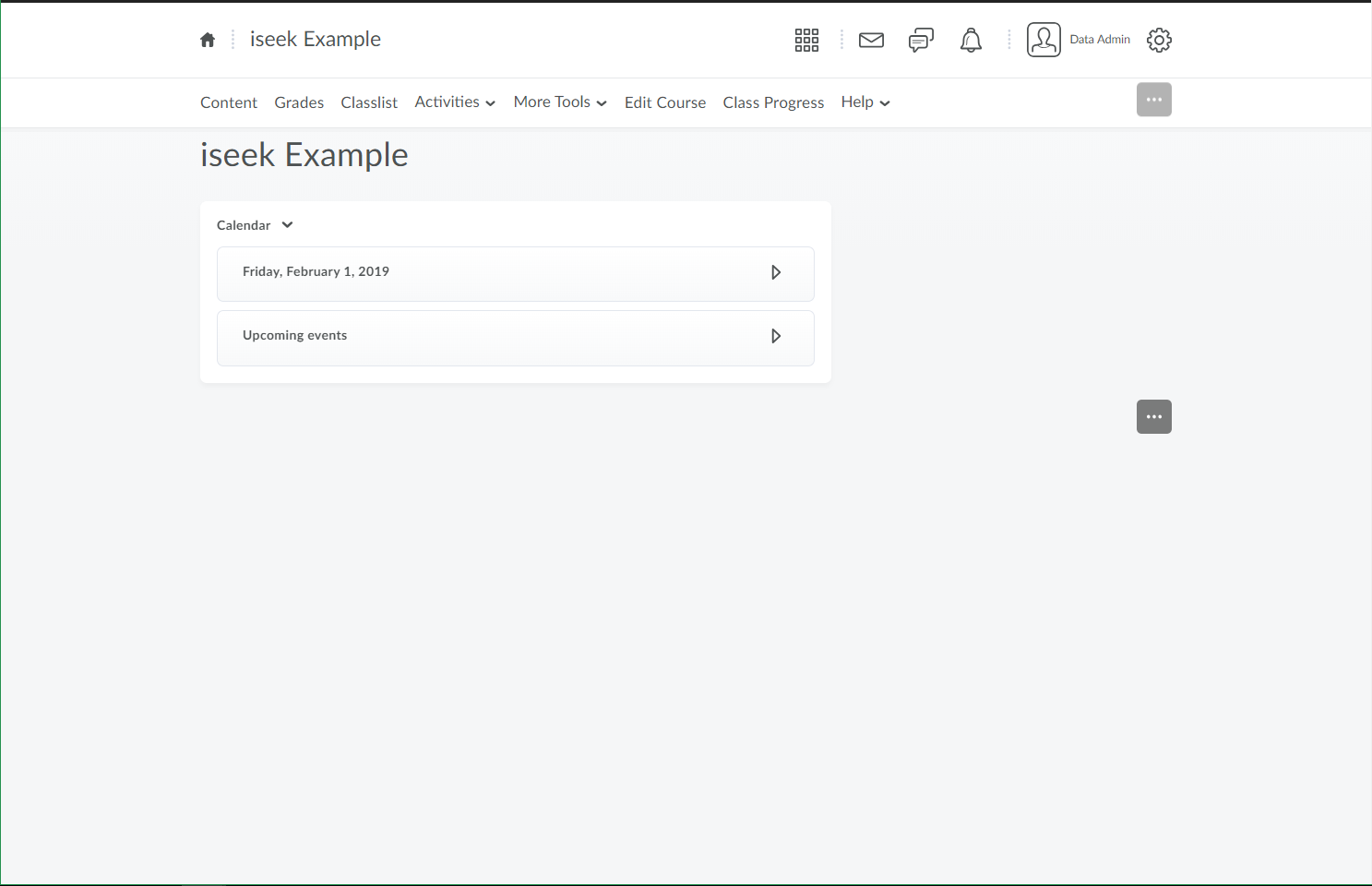Image resolution: width=1372 pixels, height=886 pixels.
Task: Open update alerts bell icon
Action: point(971,40)
